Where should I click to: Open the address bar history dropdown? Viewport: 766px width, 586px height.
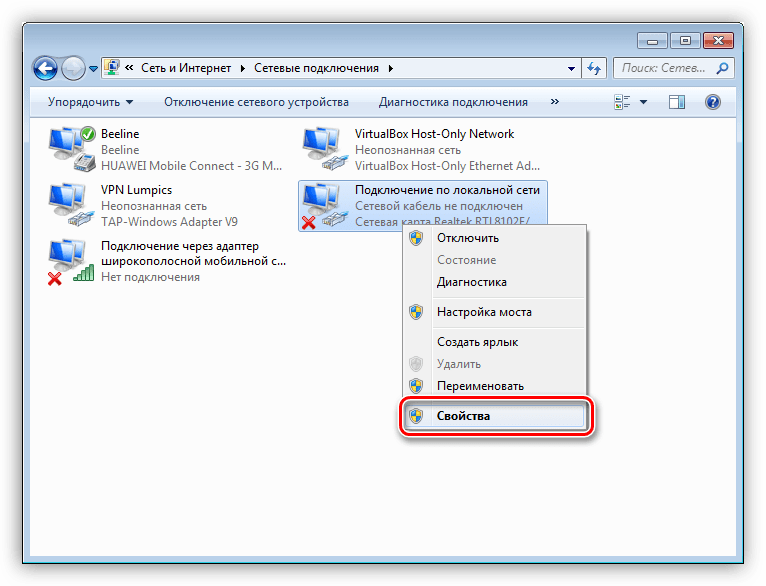[x=571, y=68]
